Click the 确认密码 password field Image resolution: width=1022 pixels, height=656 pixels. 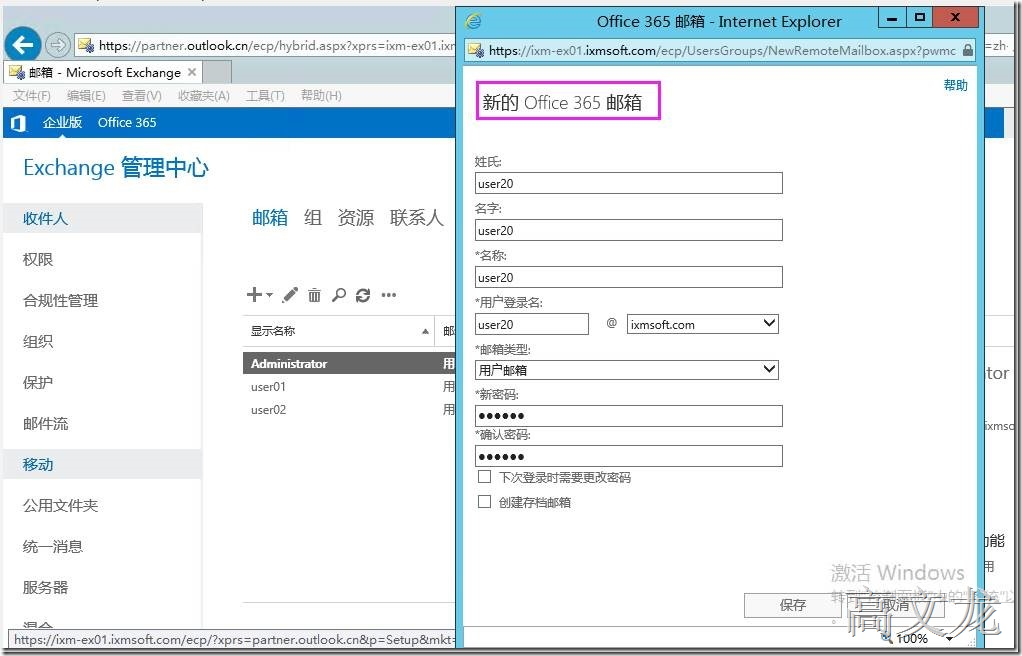[x=628, y=456]
